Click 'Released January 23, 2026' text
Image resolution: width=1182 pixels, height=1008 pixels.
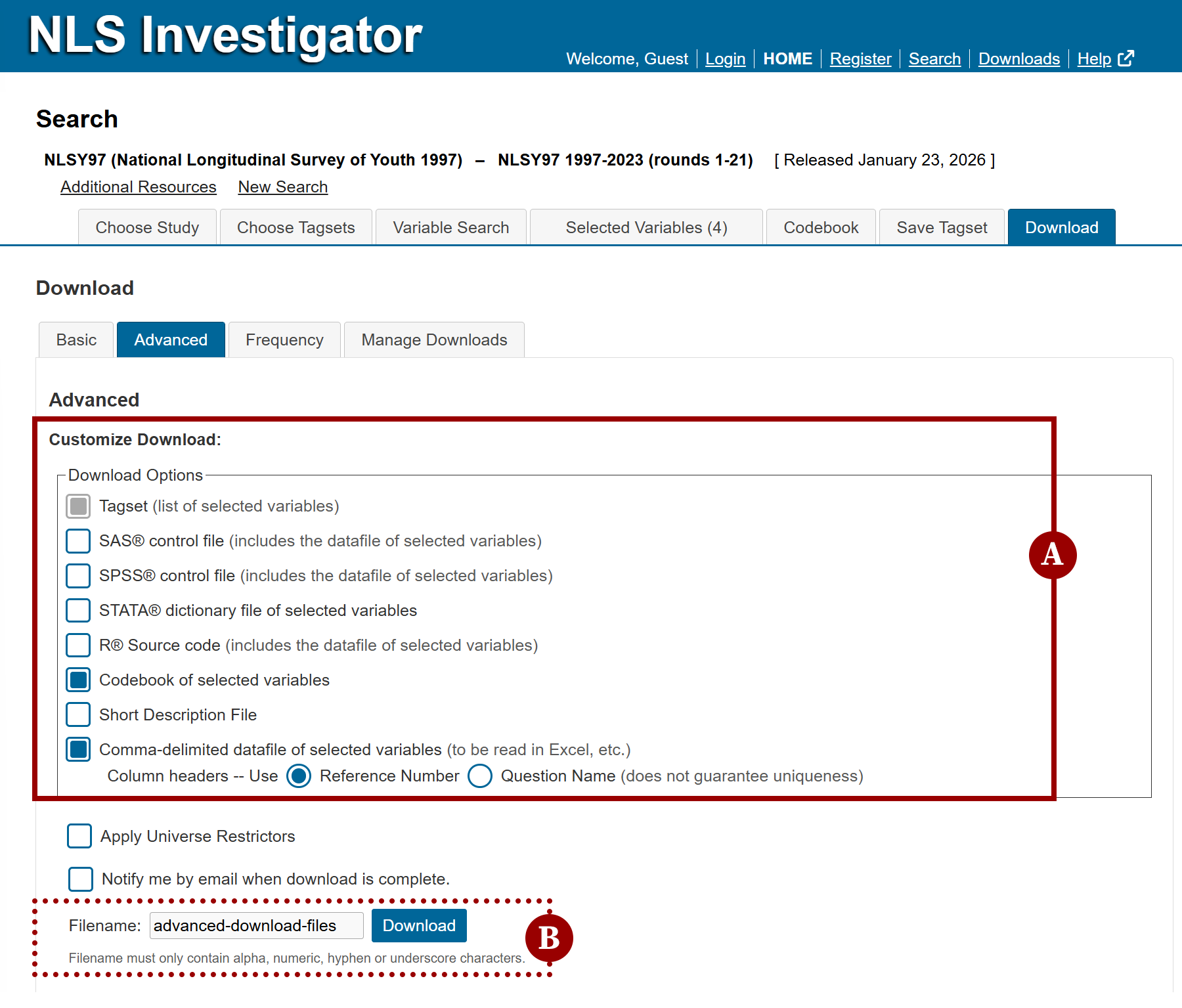pos(885,160)
